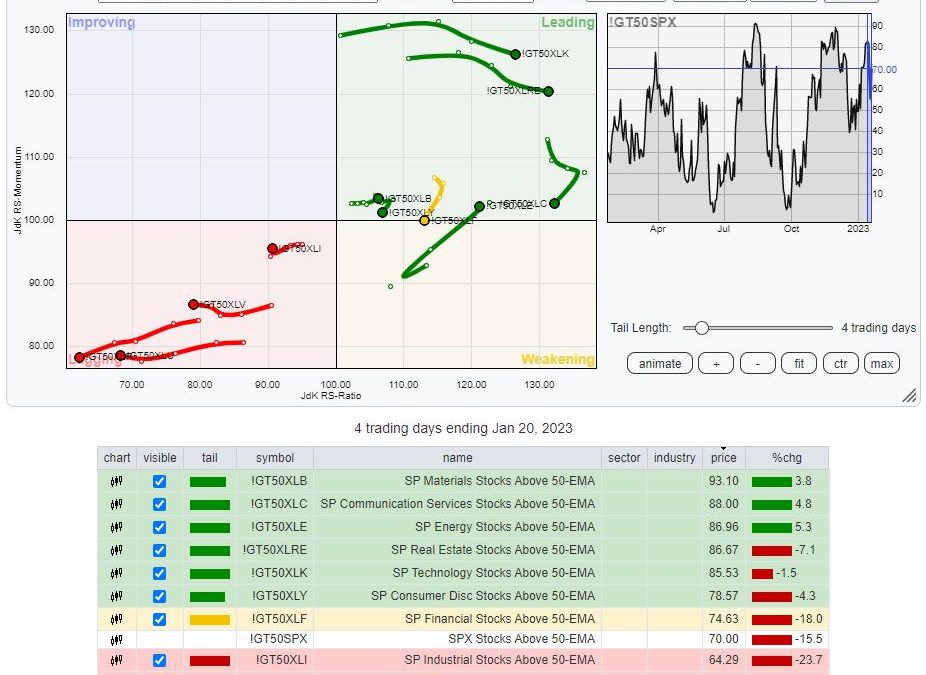Viewport: 926px width, 675px height.
Task: Sort table by price column header
Action: pyautogui.click(x=723, y=458)
